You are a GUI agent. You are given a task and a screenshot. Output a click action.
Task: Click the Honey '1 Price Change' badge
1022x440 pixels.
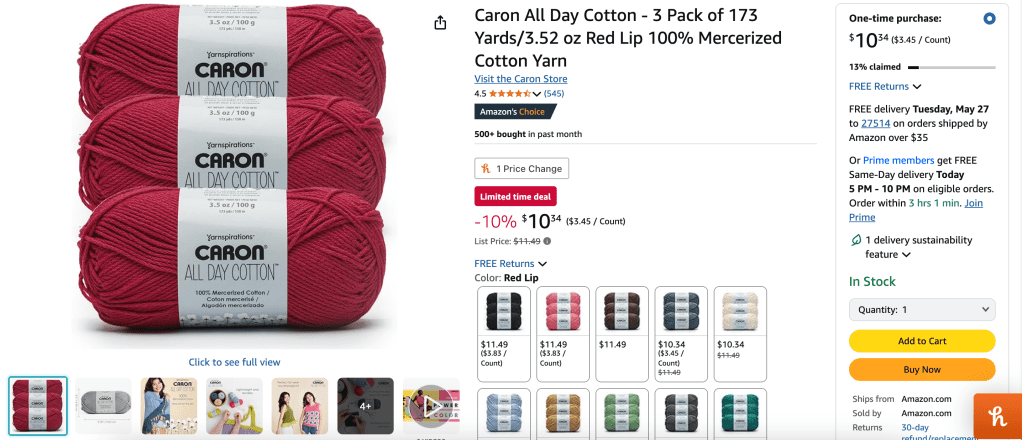pyautogui.click(x=521, y=169)
